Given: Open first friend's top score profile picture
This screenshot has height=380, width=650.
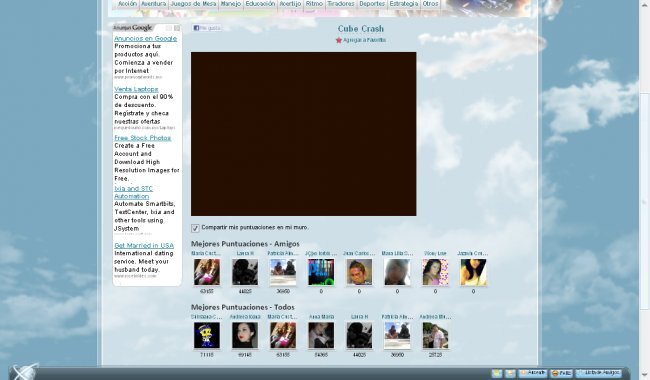Looking at the screenshot, I should (207, 272).
